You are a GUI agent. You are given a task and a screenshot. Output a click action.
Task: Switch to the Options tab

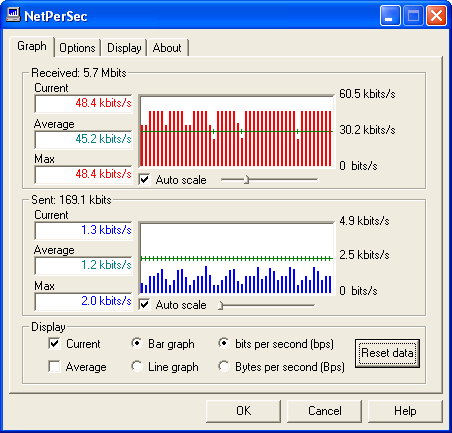[77, 48]
